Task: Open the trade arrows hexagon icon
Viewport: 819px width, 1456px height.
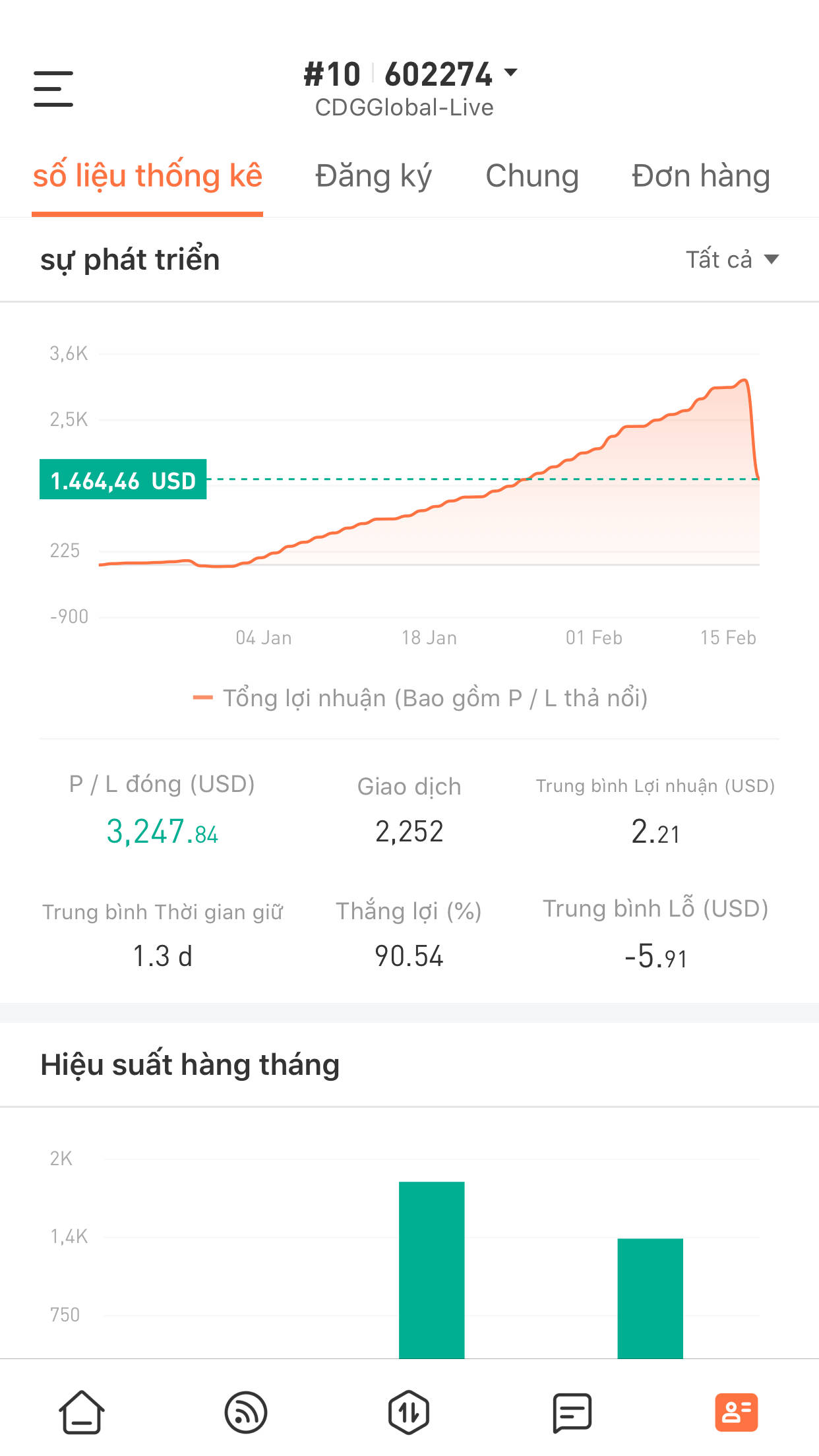Action: point(409,1412)
